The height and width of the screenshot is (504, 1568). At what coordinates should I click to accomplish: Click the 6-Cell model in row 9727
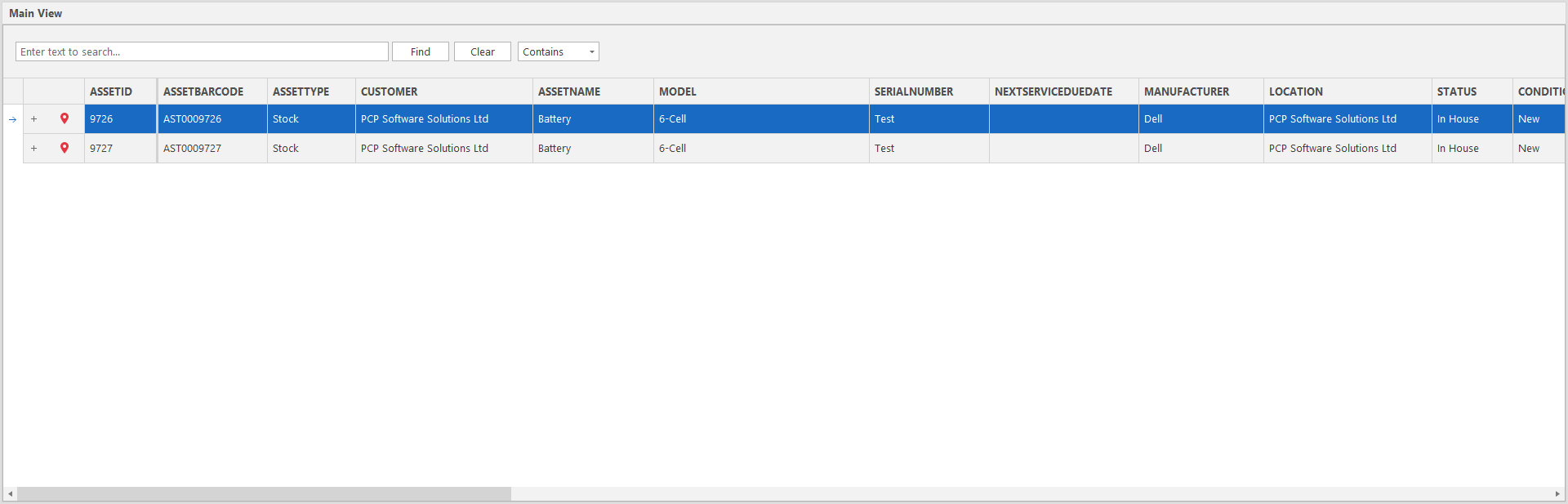pos(761,148)
